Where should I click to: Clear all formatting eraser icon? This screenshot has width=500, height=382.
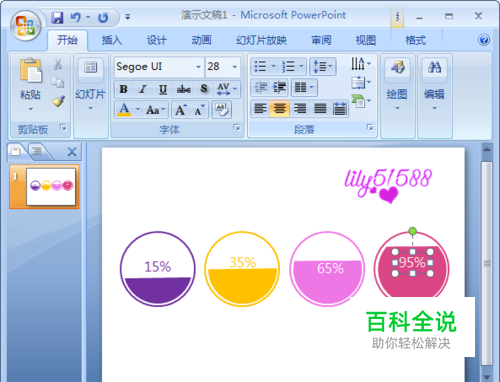[222, 110]
